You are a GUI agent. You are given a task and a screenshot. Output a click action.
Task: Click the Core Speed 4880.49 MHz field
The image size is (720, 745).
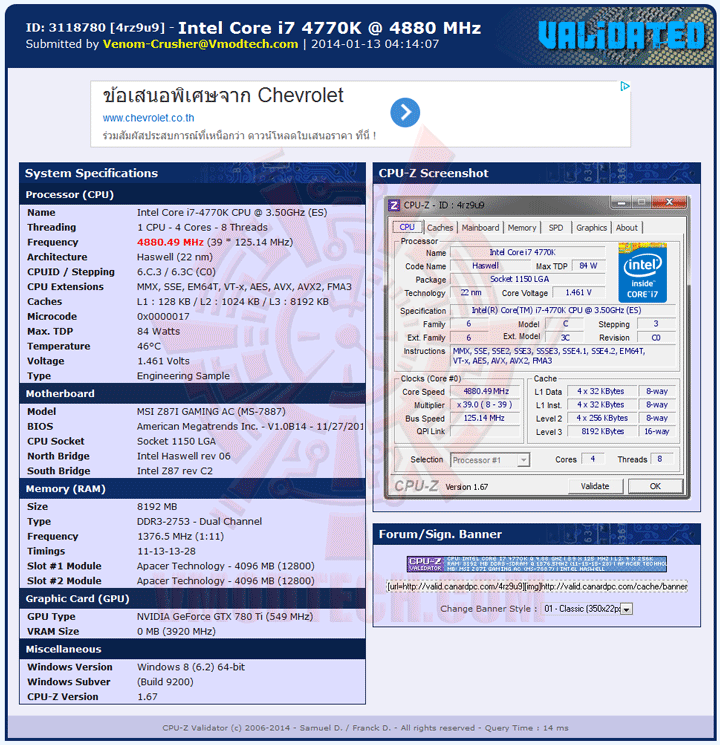(486, 392)
